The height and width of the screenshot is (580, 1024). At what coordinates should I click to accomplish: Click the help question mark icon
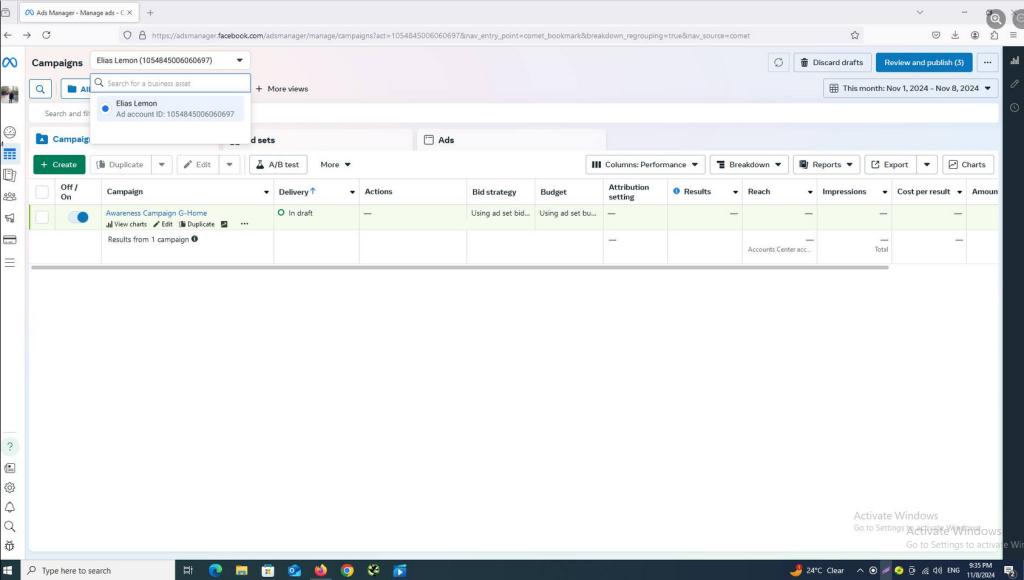pyautogui.click(x=10, y=447)
